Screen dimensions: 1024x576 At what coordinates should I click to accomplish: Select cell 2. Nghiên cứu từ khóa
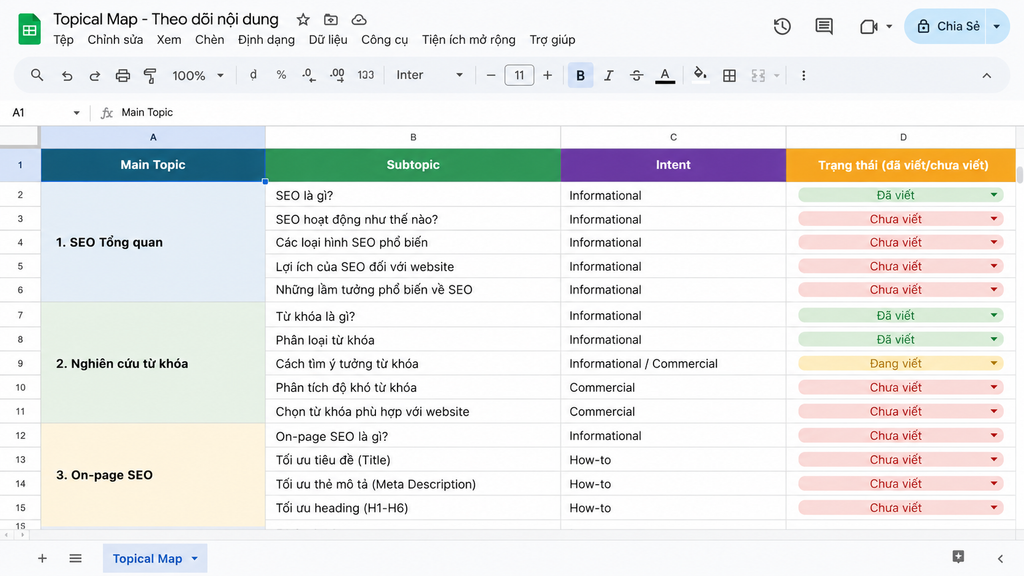(x=153, y=362)
